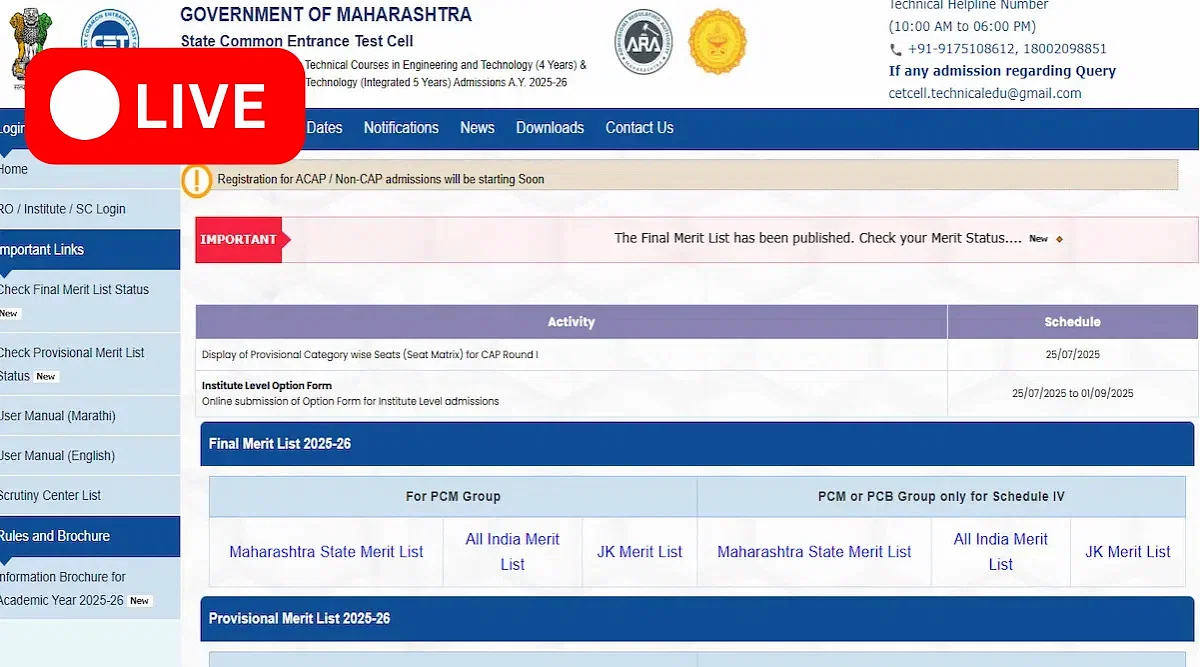1200x667 pixels.
Task: Open Check Final Merit List Status link
Action: 74,290
